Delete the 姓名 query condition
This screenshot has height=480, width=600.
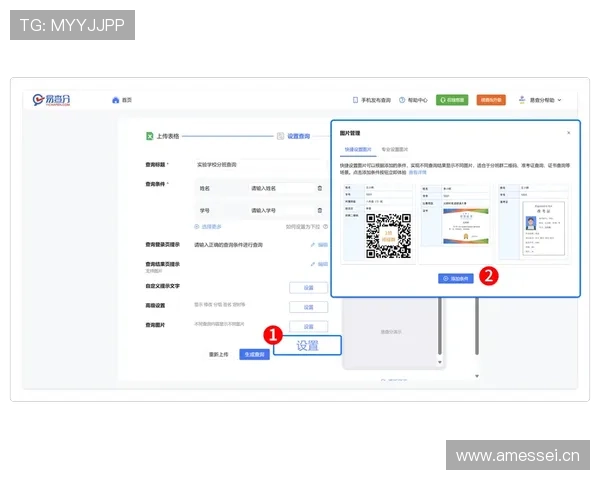(320, 188)
